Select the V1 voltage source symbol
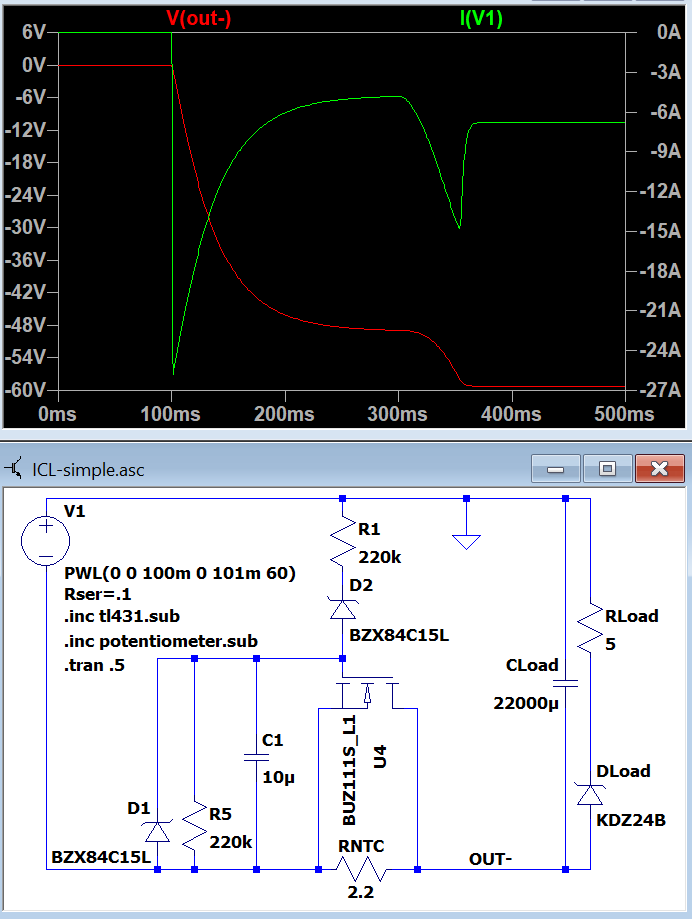The image size is (692, 919). coord(46,541)
